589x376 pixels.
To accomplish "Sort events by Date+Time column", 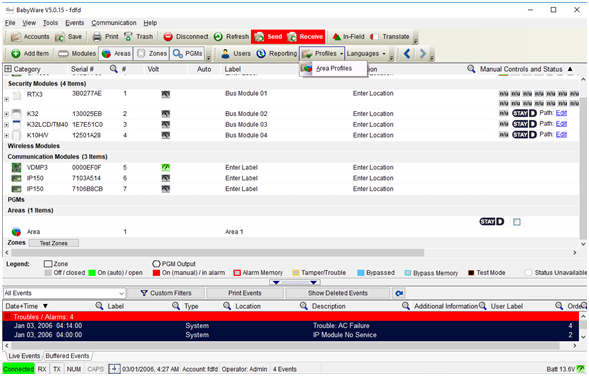I will [x=27, y=306].
